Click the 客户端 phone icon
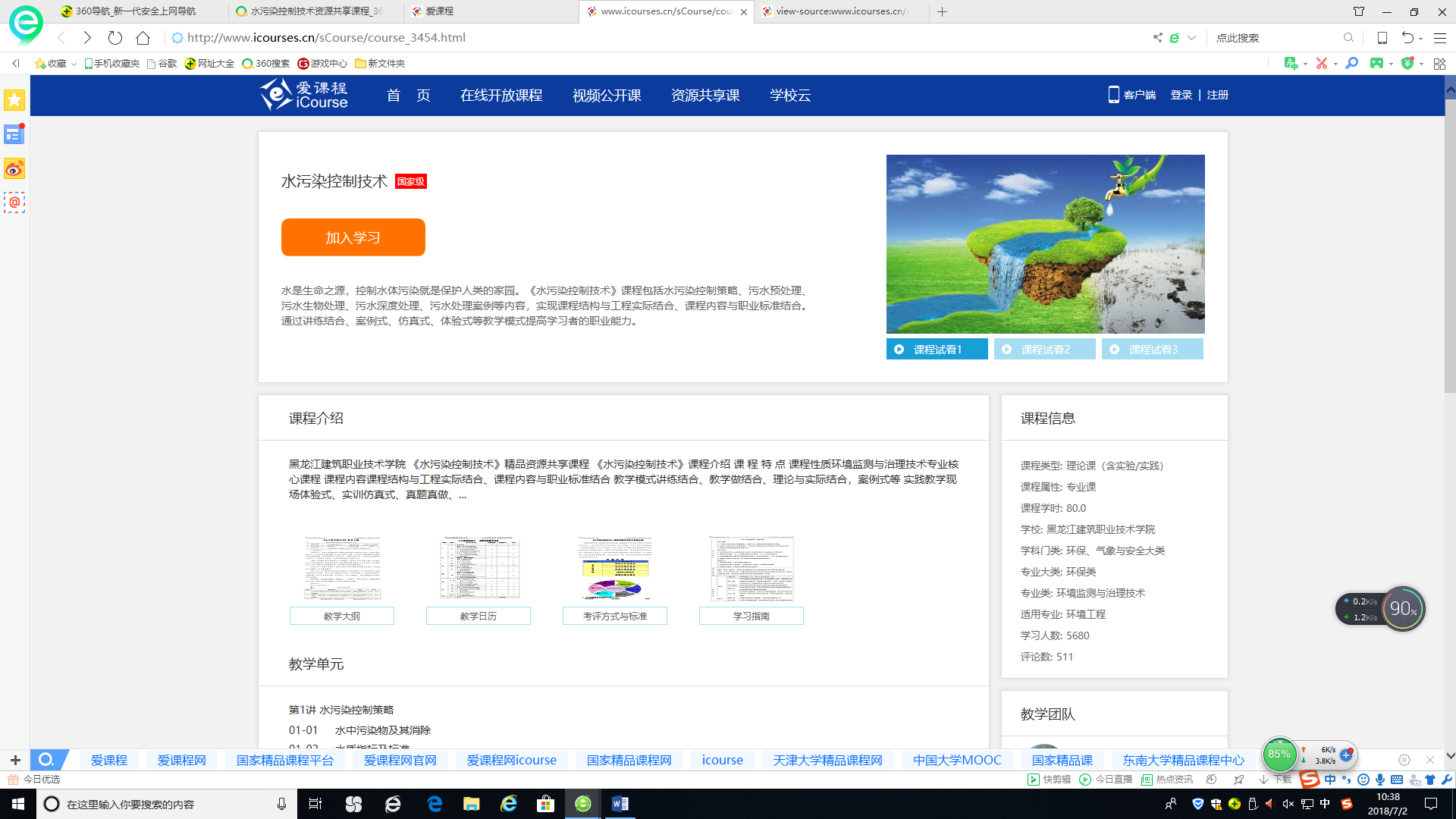This screenshot has width=1456, height=819. point(1113,95)
